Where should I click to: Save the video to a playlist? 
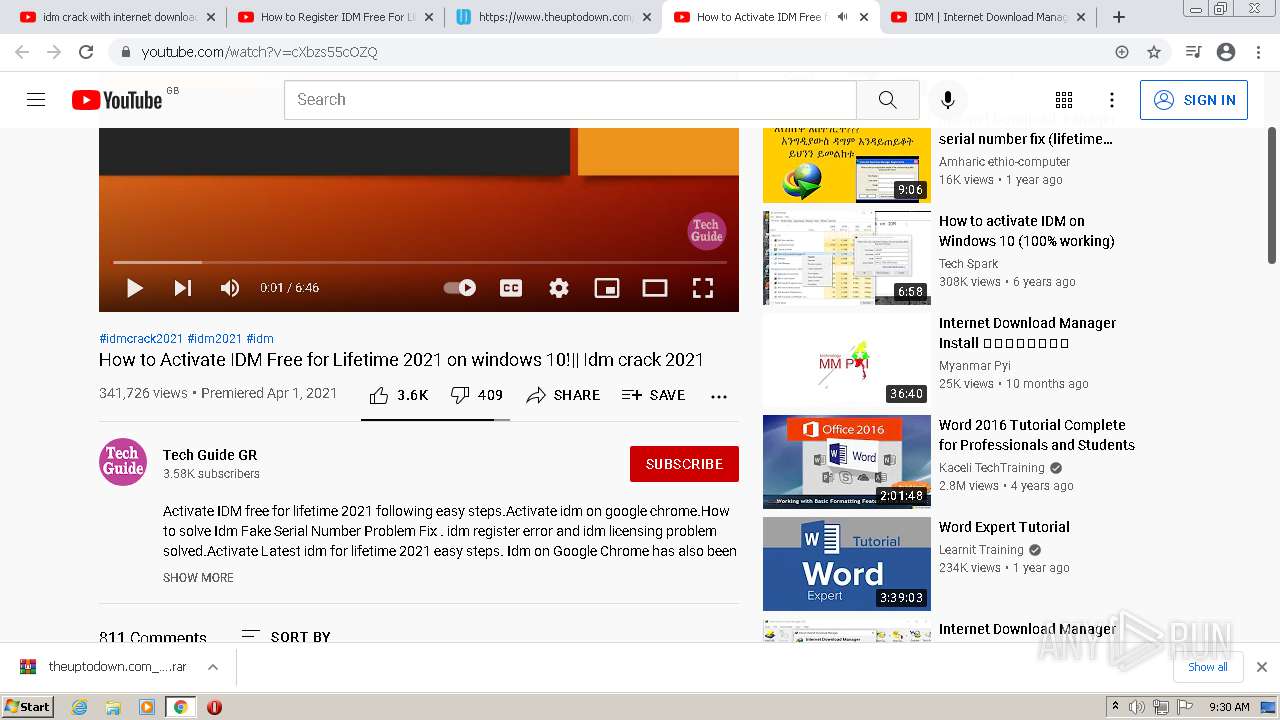653,395
